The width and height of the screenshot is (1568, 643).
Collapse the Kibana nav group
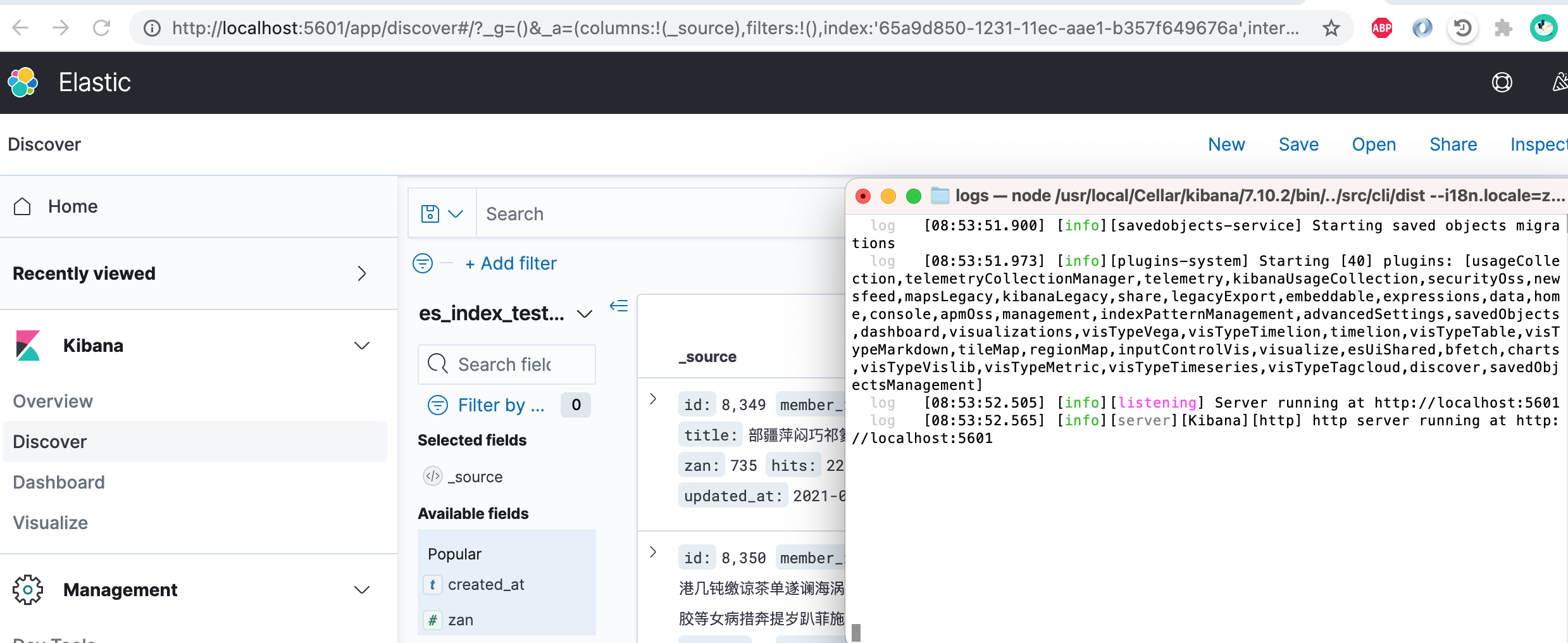(361, 346)
